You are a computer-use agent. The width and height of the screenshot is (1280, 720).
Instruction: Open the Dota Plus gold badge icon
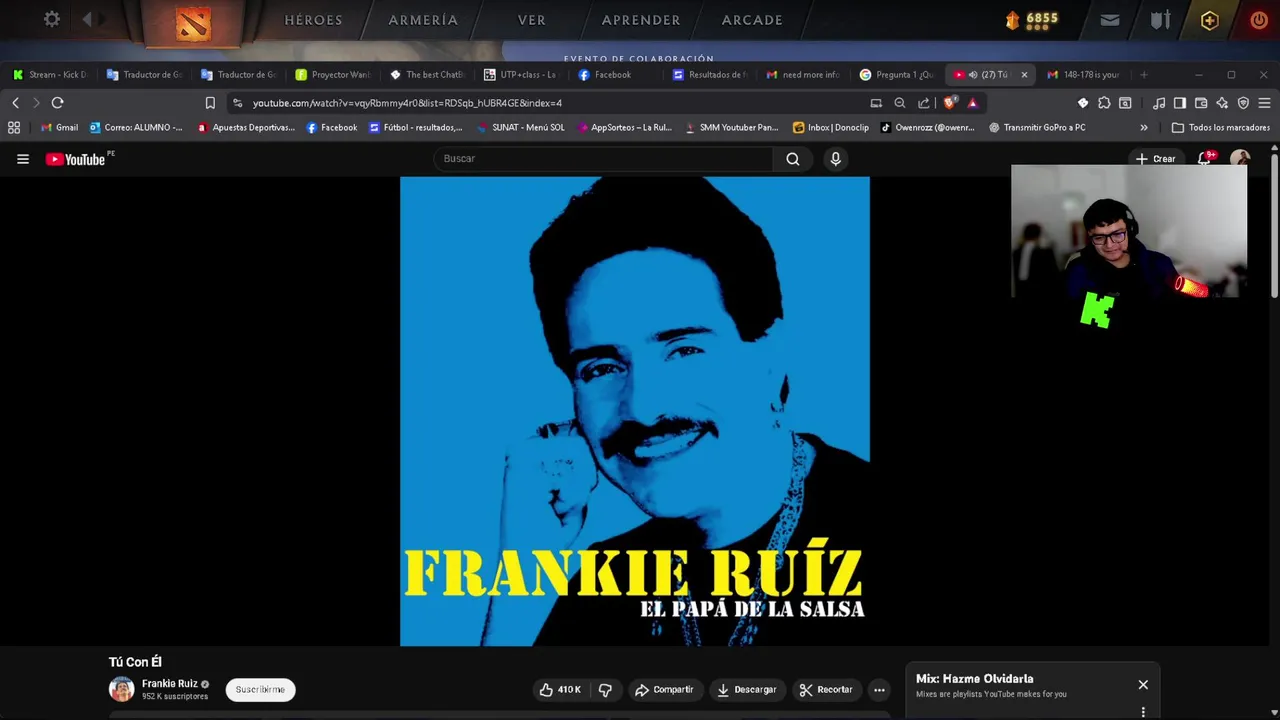1209,20
